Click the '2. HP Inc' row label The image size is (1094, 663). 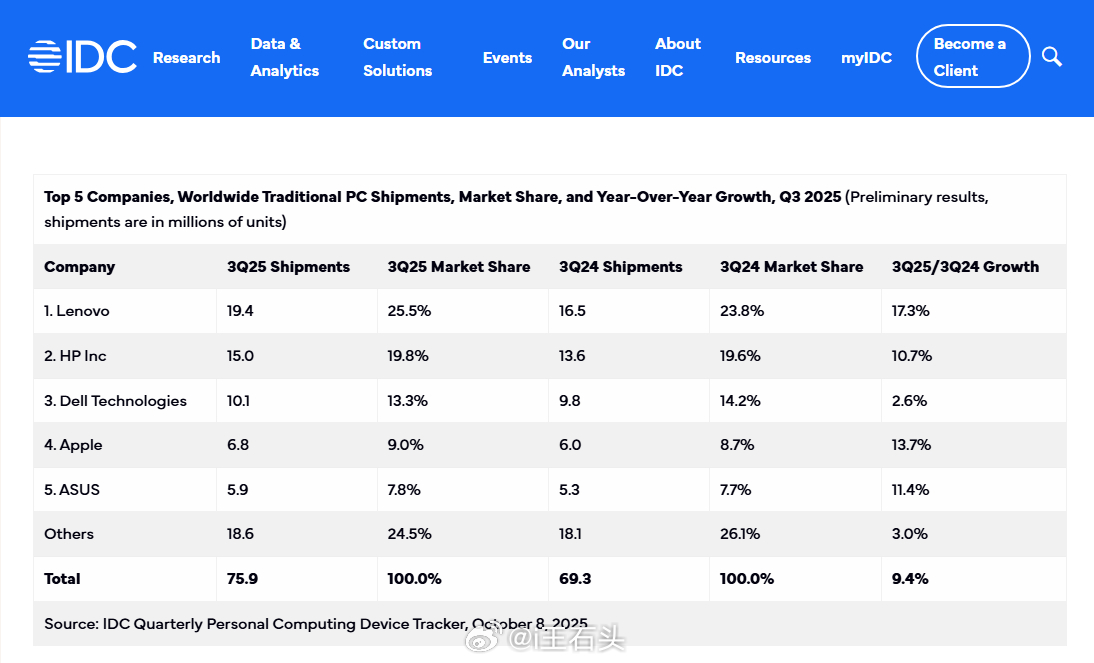point(75,355)
